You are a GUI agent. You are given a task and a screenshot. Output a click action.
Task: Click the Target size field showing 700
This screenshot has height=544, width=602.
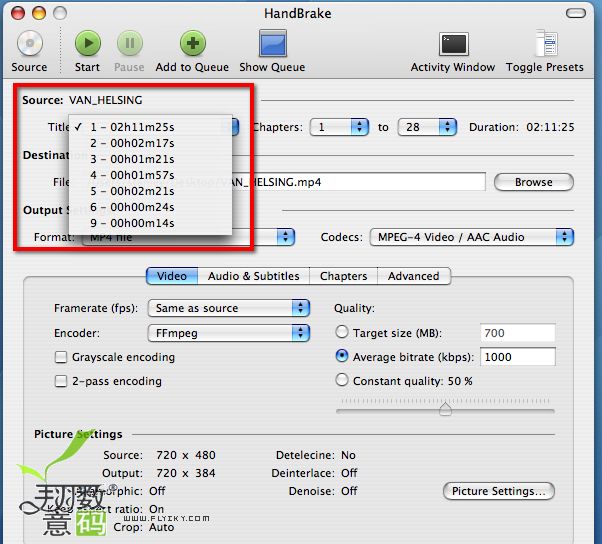point(518,333)
